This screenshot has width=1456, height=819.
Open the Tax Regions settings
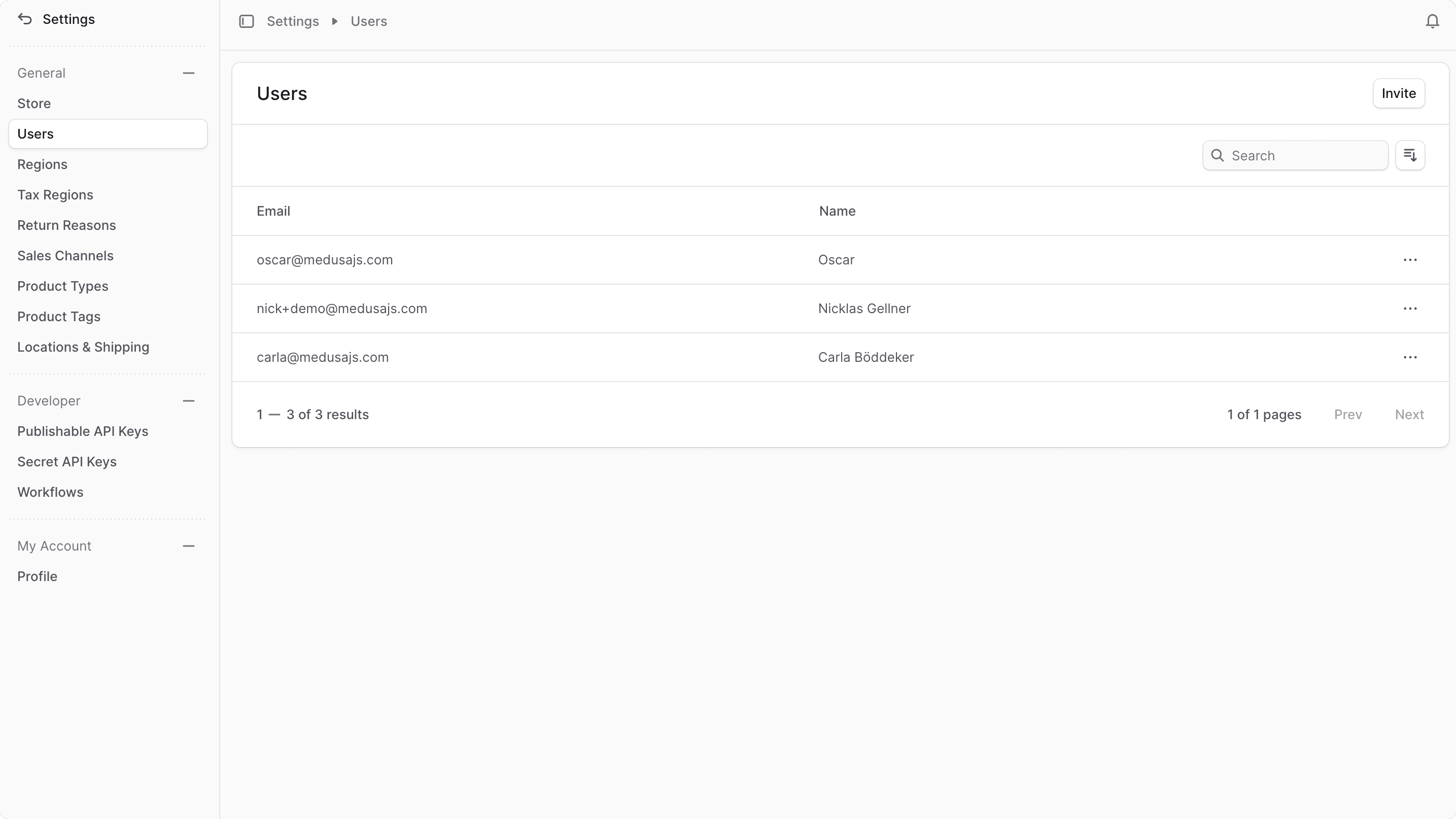point(55,194)
